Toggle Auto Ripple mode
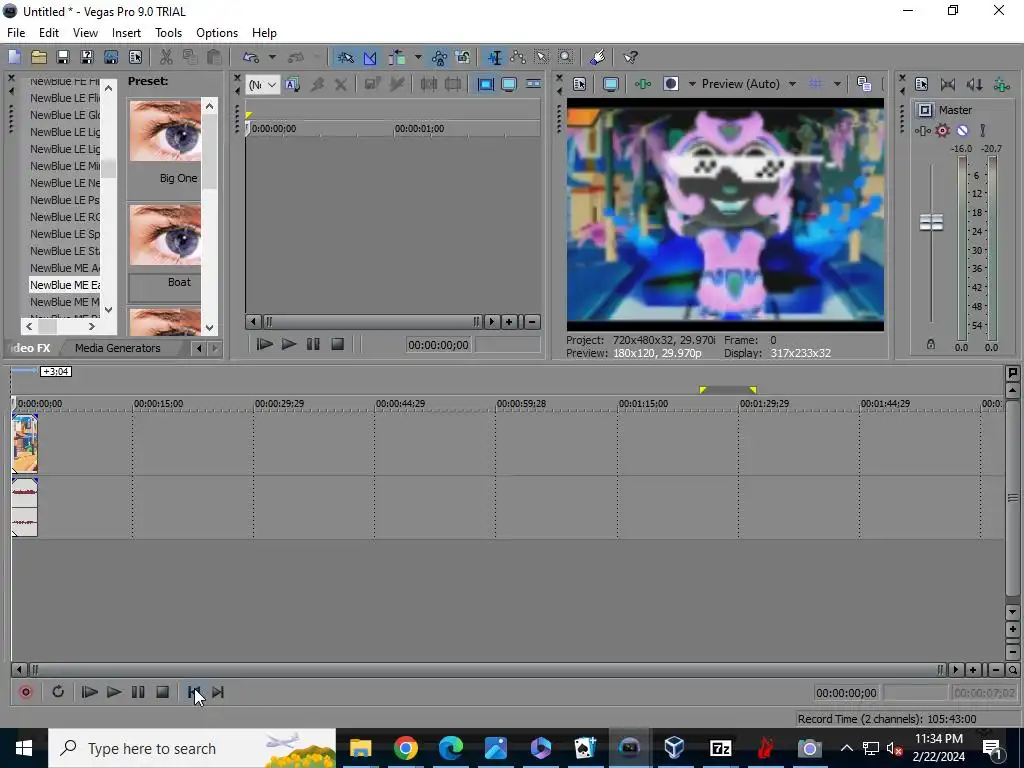This screenshot has height=768, width=1024. 397,57
